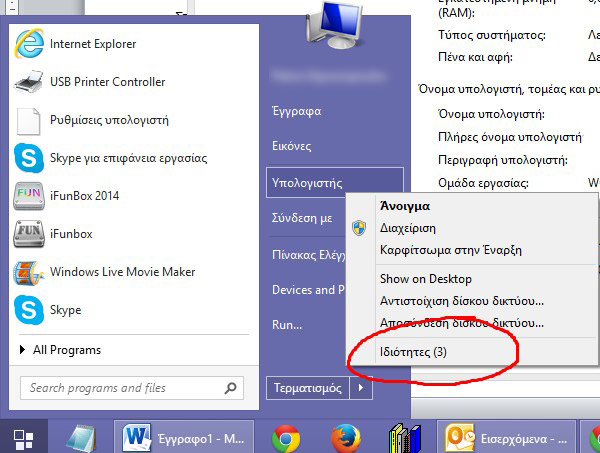
Task: Select Αντιστοίχιση δίσκου δικτύου option
Action: tap(461, 300)
